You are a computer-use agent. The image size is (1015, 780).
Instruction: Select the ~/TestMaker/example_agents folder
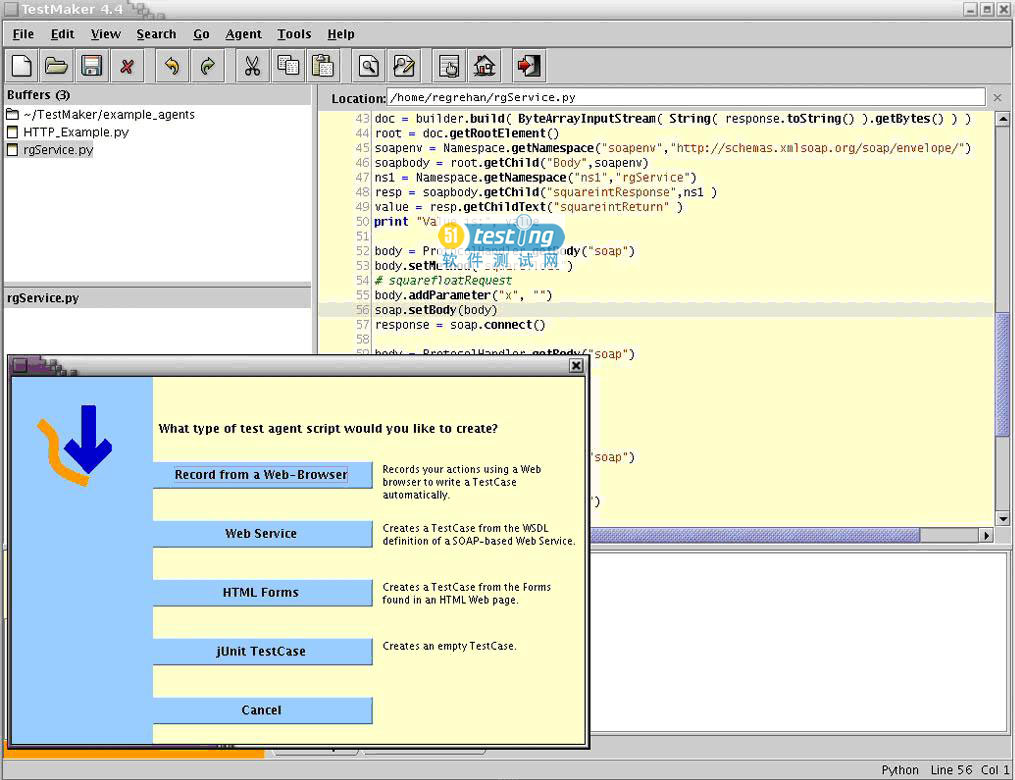click(100, 115)
